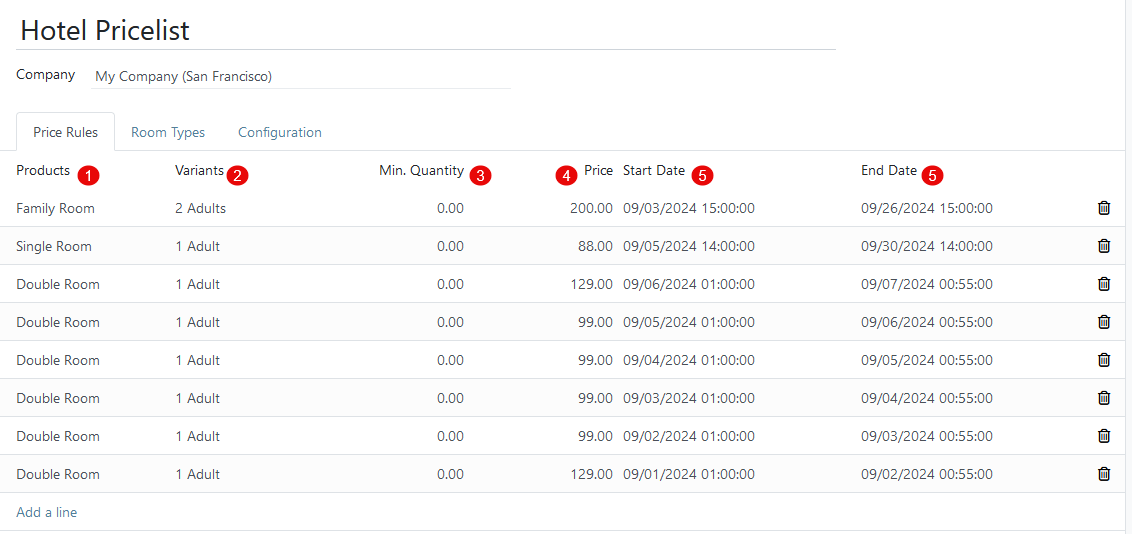Screen dimensions: 1132x534
Task: Delete Double Room rule starting 09/01/2024
Action: (1104, 474)
